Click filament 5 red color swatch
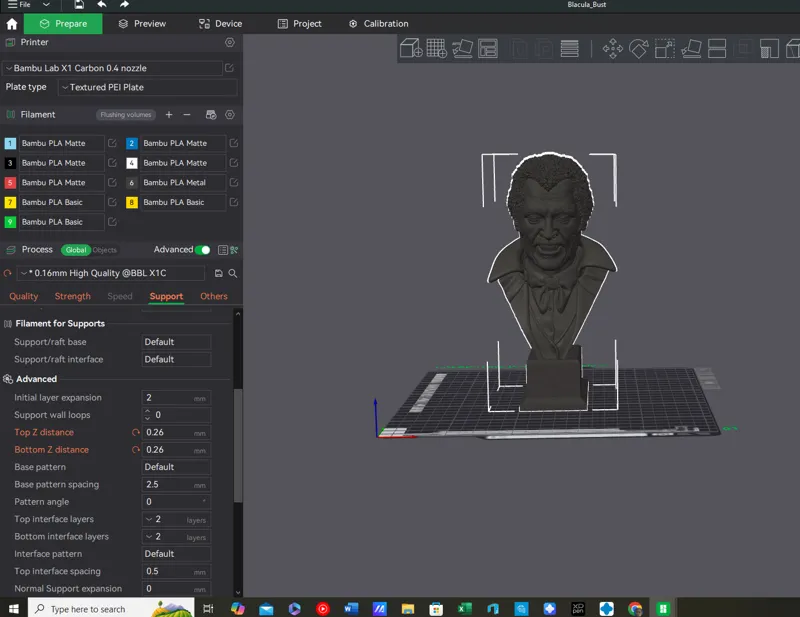Image resolution: width=800 pixels, height=617 pixels. pos(10,183)
